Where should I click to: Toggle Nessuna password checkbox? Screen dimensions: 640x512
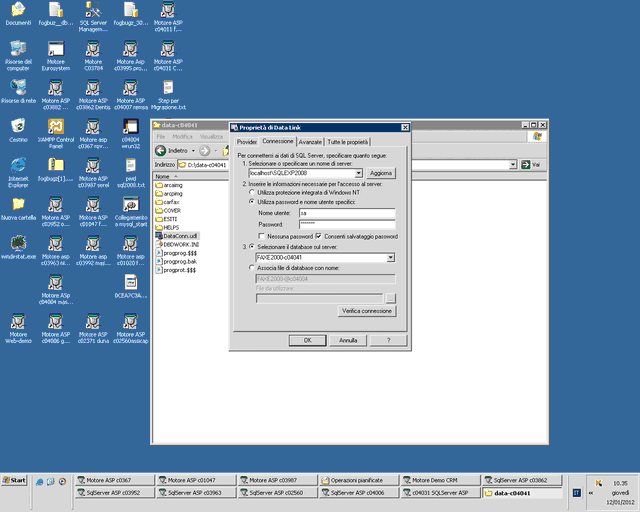(261, 236)
